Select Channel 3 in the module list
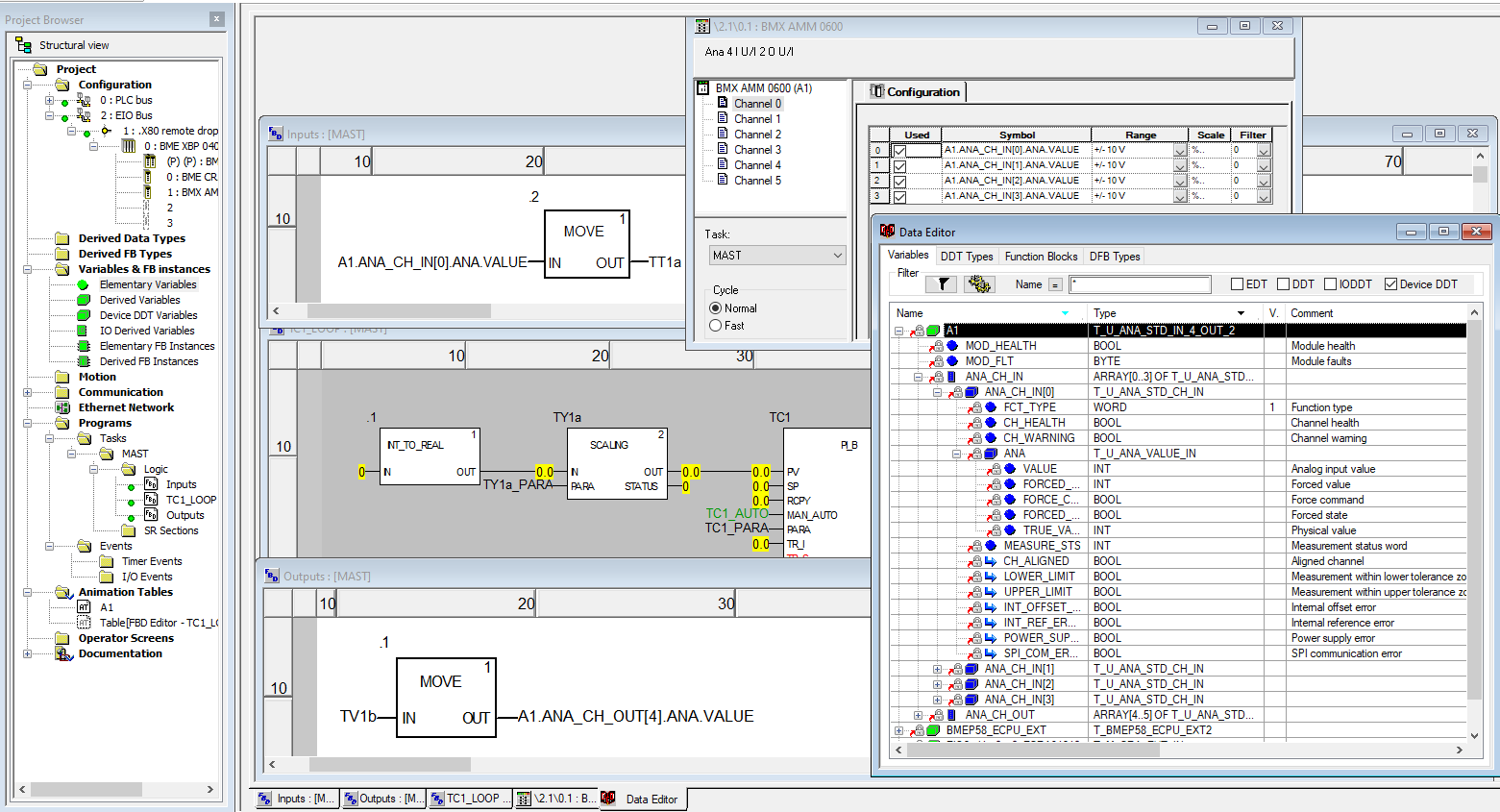Viewport: 1500px width, 812px height. pyautogui.click(x=757, y=150)
